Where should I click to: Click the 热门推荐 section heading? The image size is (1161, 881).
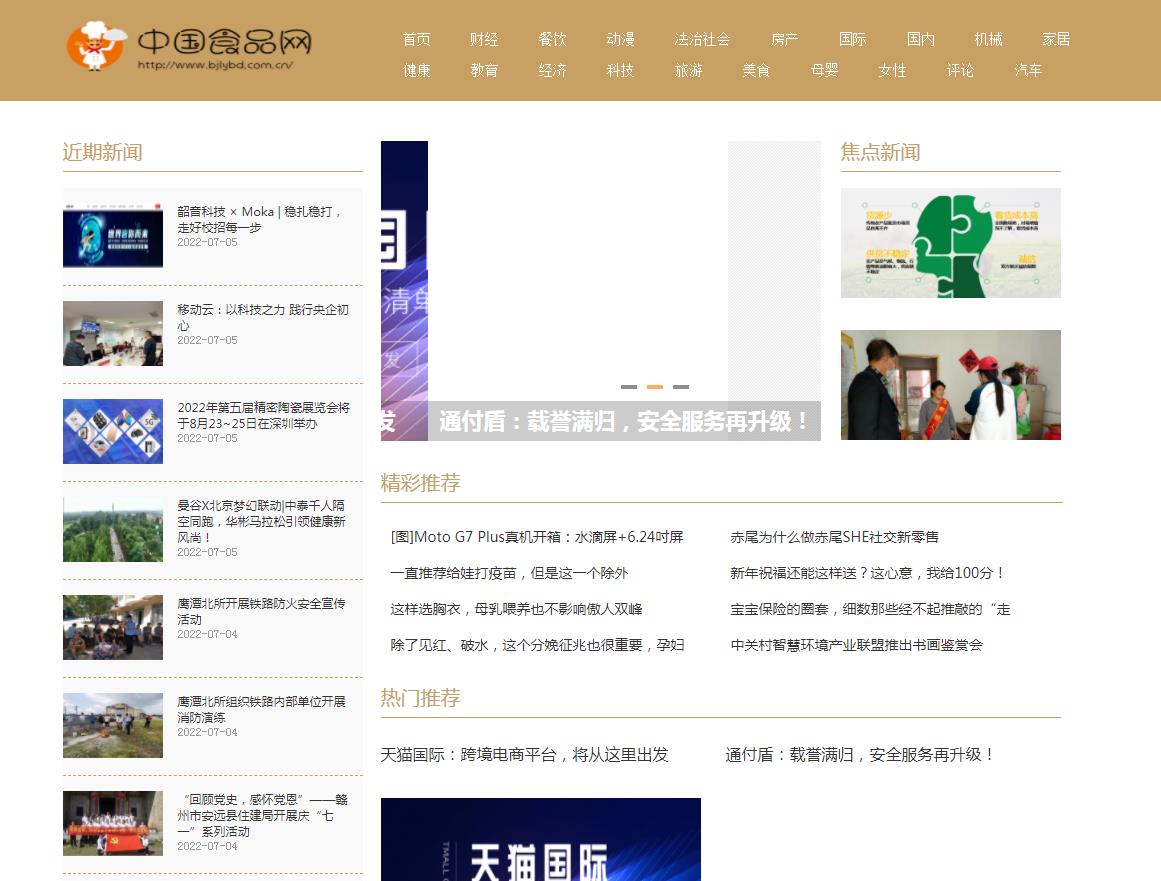[x=421, y=697]
